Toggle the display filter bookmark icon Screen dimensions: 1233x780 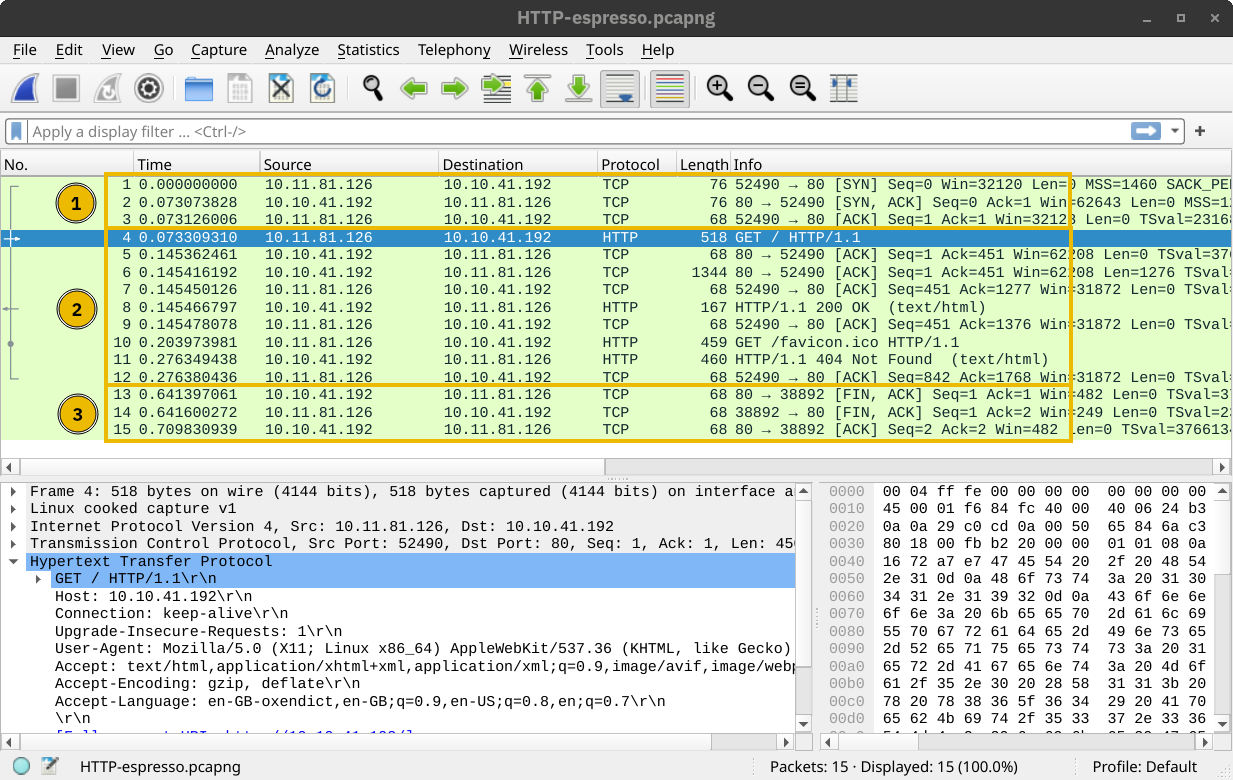click(x=15, y=131)
